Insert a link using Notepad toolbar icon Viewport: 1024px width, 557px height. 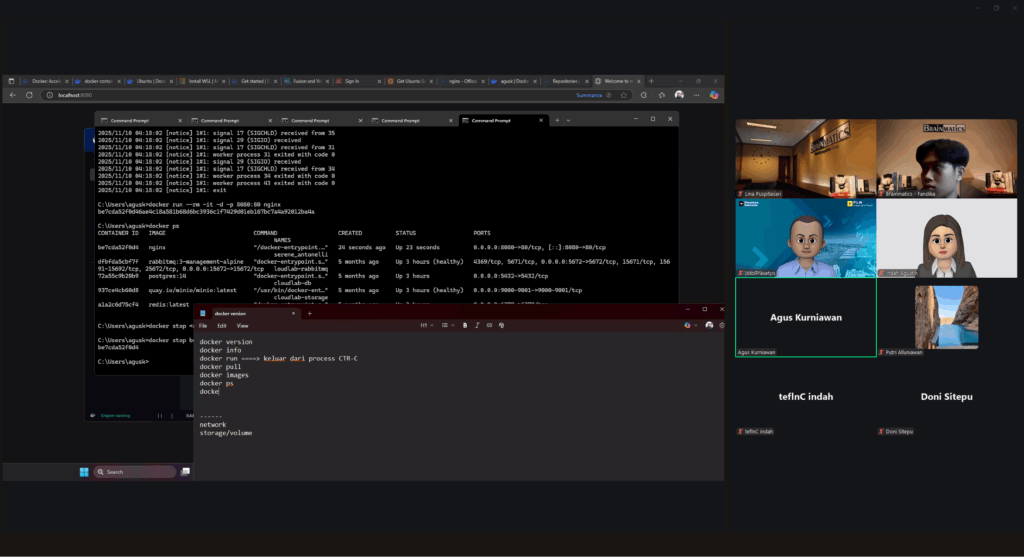pyautogui.click(x=489, y=325)
